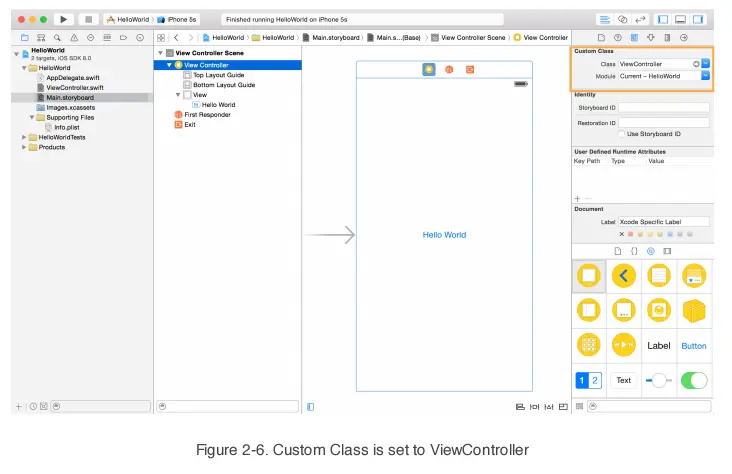Open the File inspector tab
The height and width of the screenshot is (474, 732).
coord(601,38)
